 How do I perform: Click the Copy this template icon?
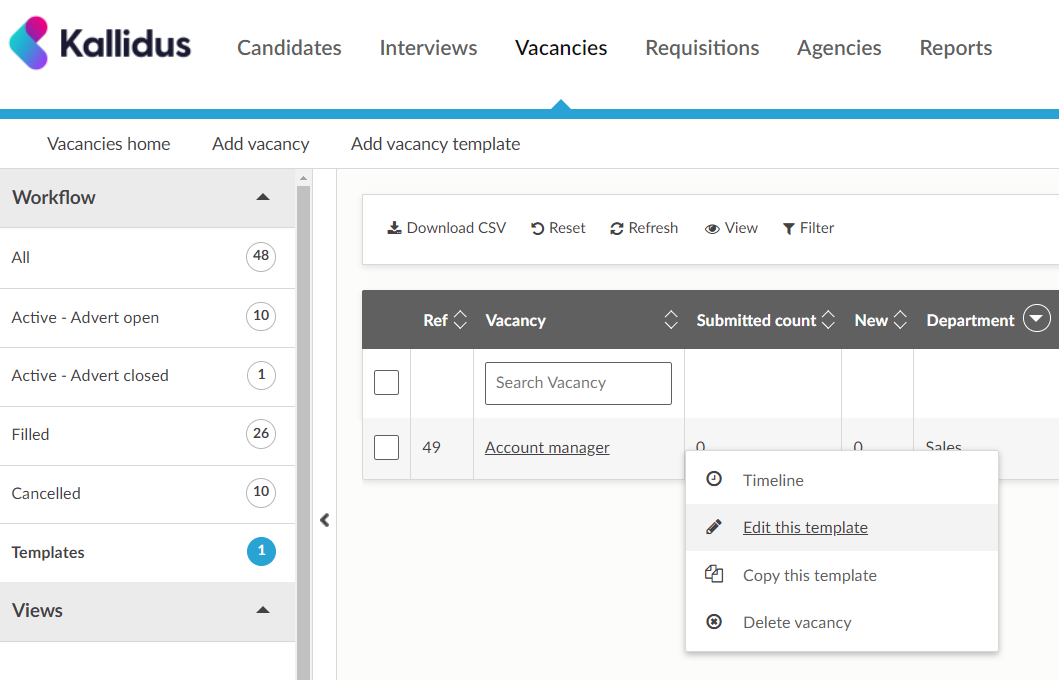click(714, 575)
